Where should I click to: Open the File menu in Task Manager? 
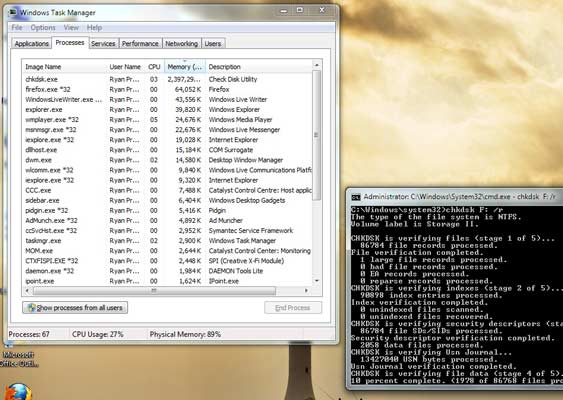tap(17, 28)
